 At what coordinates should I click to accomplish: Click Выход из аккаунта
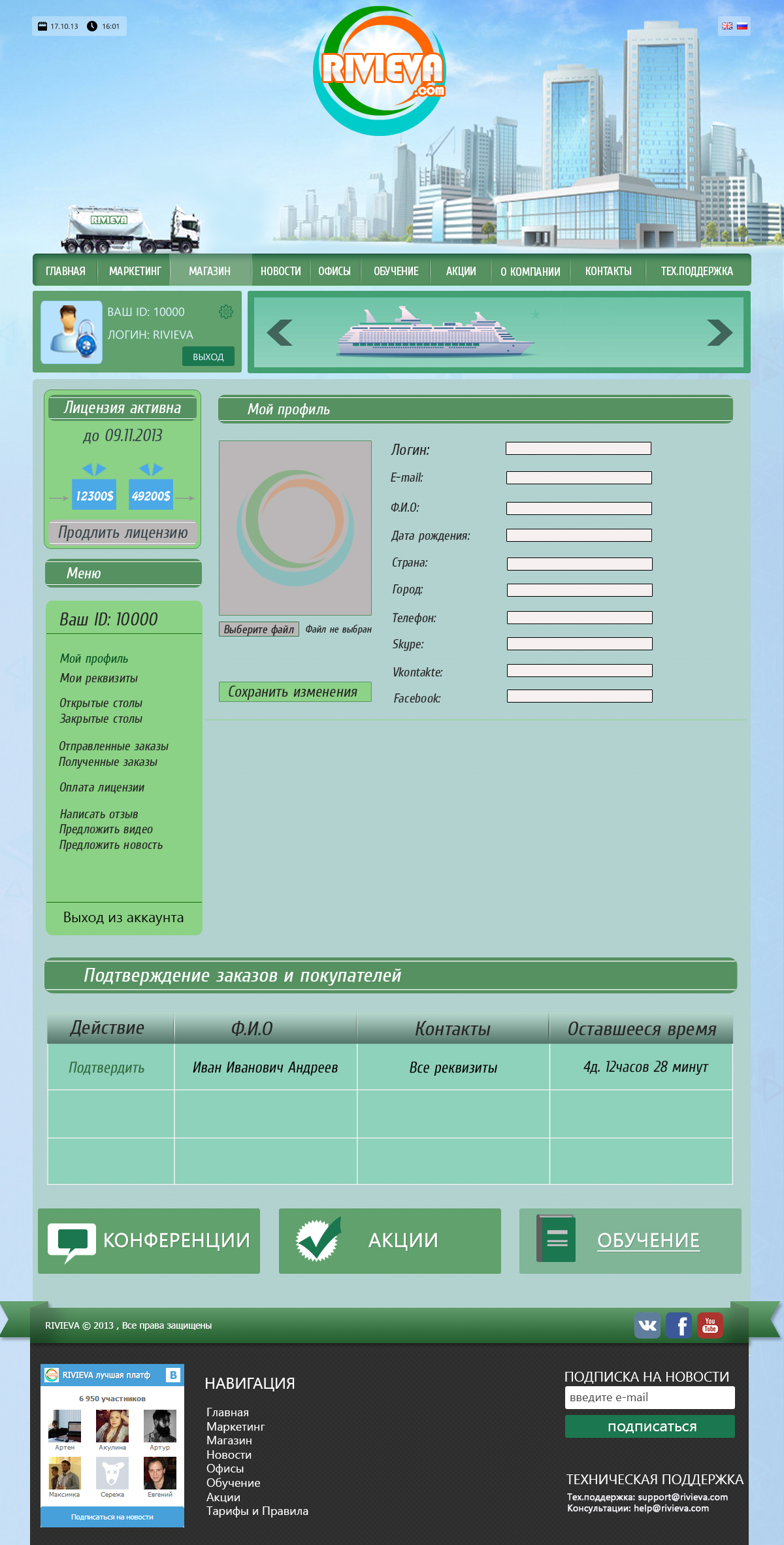click(123, 918)
